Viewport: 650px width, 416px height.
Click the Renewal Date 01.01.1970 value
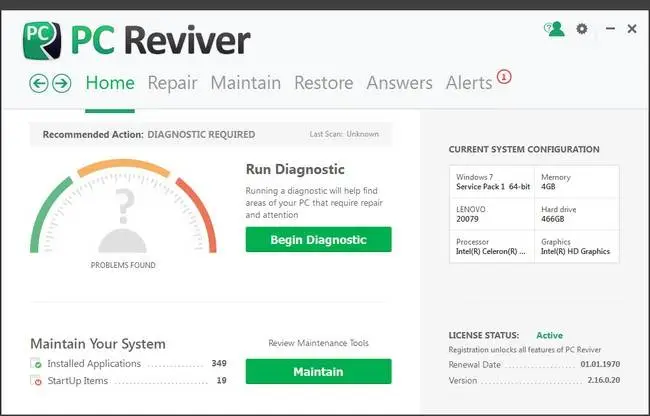click(600, 364)
